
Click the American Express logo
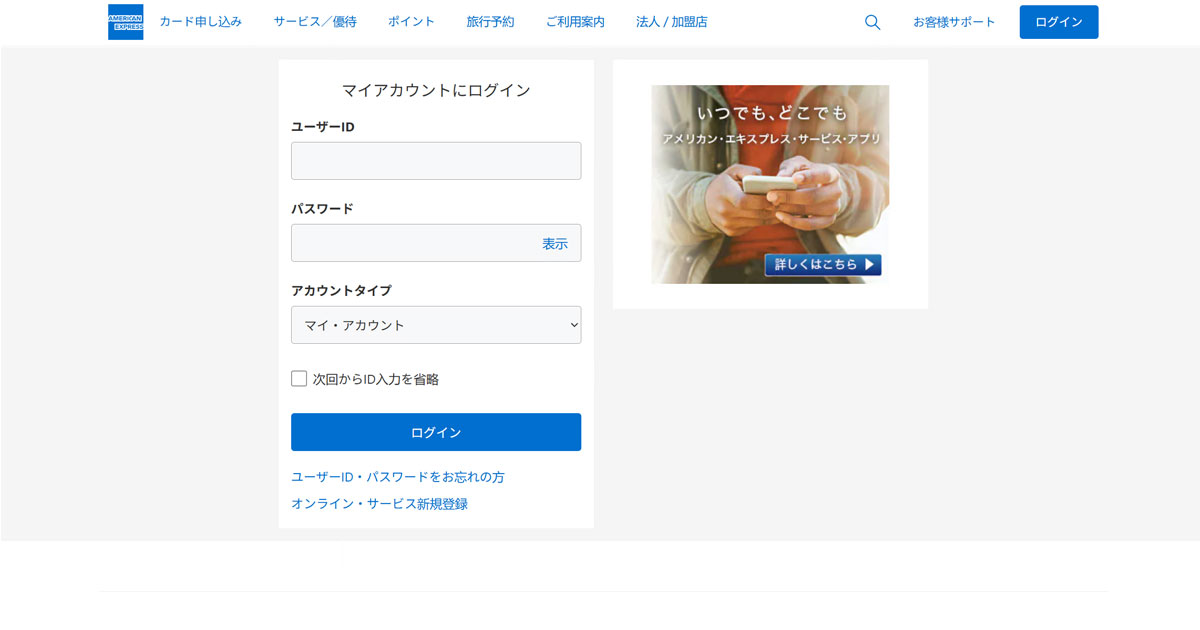[125, 22]
